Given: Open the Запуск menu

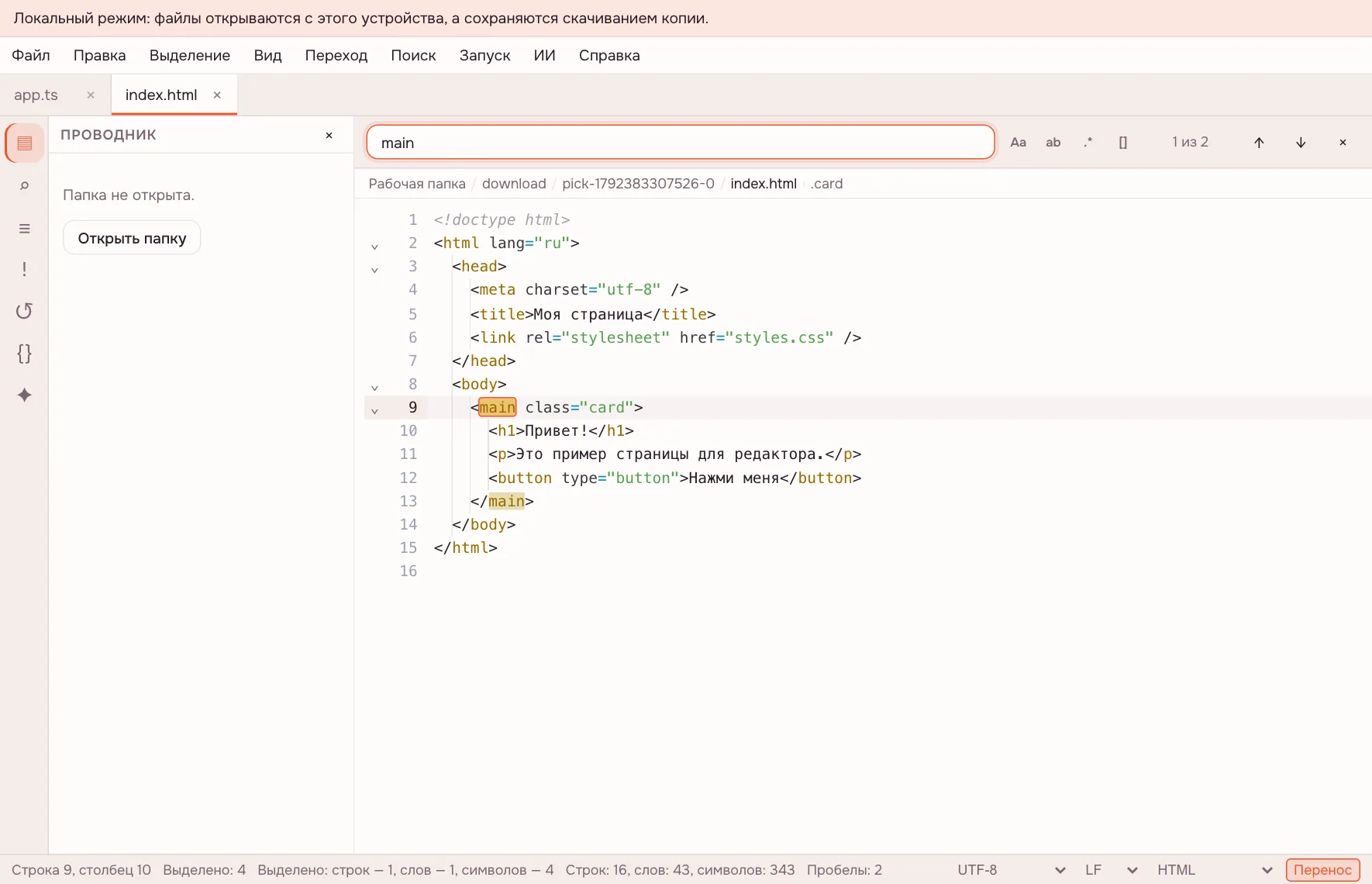Looking at the screenshot, I should (x=484, y=55).
